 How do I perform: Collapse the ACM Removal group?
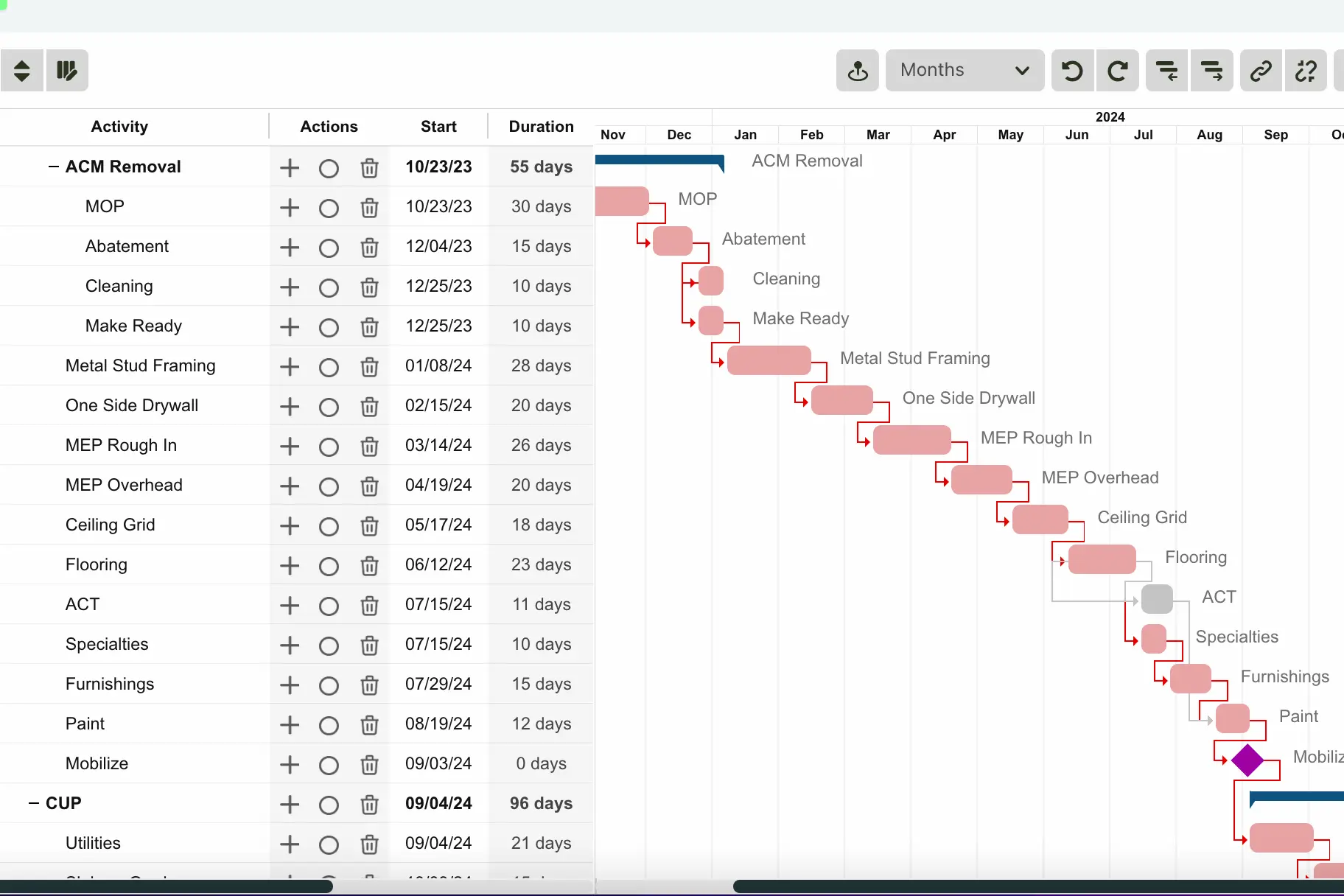[52, 167]
